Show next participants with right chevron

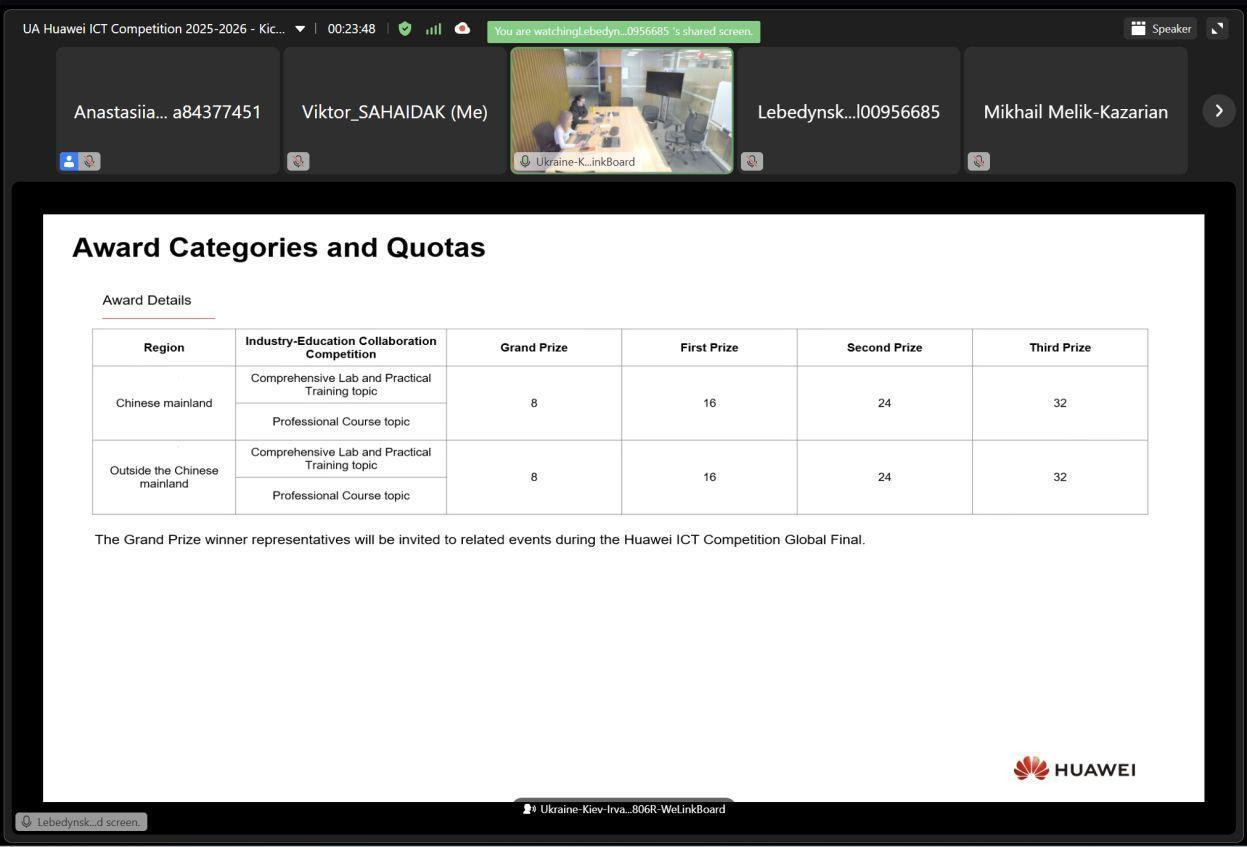[x=1218, y=111]
